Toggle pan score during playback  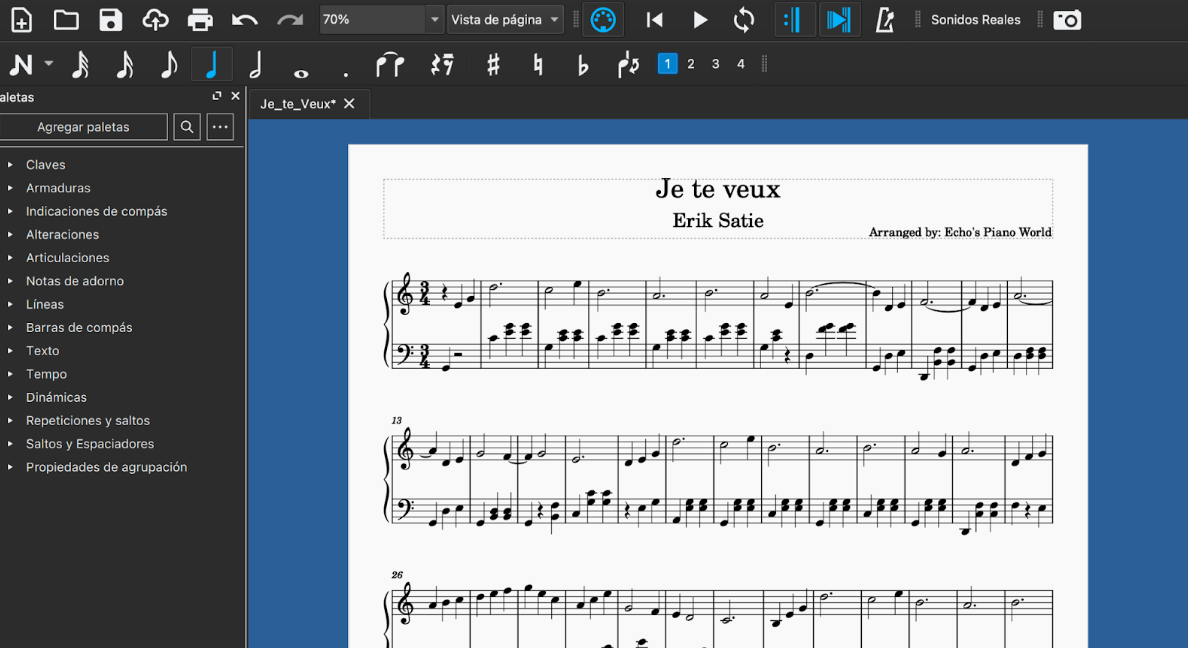tap(839, 20)
